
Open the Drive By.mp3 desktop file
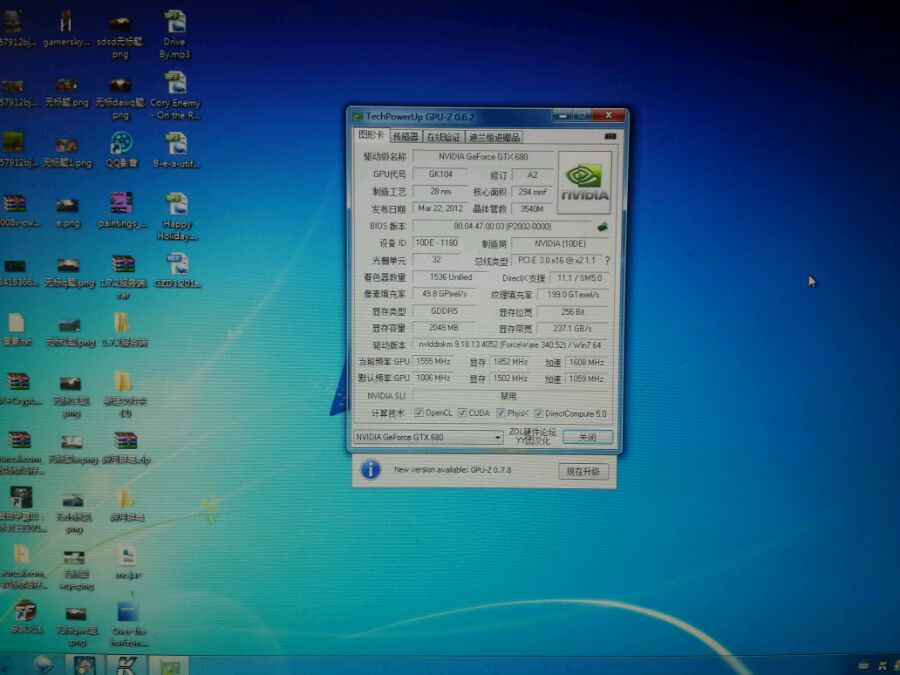[x=174, y=33]
